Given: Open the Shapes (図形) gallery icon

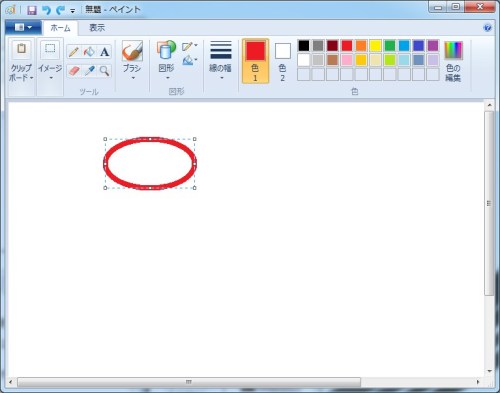Looking at the screenshot, I should [166, 50].
